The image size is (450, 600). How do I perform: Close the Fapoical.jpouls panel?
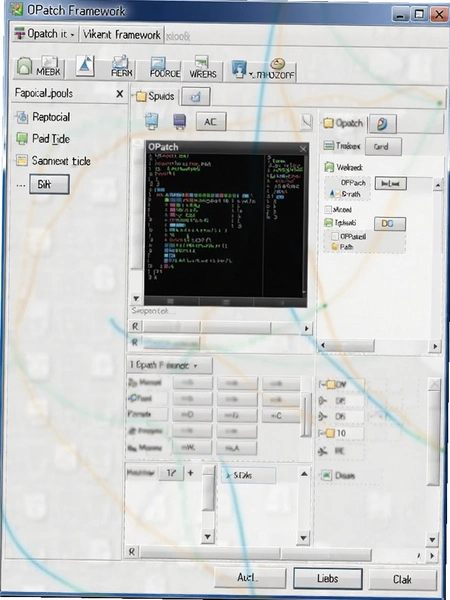[120, 94]
